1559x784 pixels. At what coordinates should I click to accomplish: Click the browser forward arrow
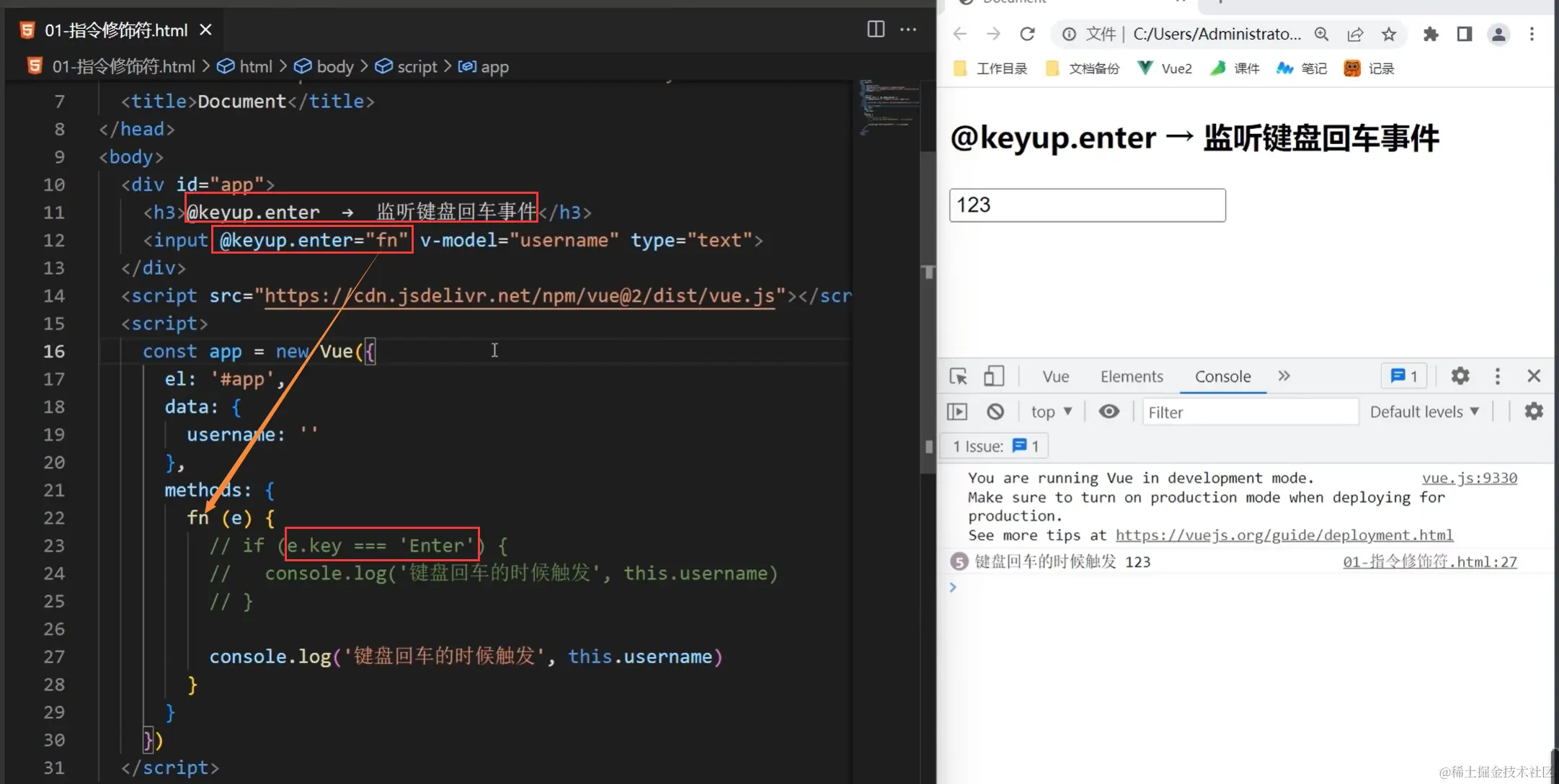(x=993, y=34)
